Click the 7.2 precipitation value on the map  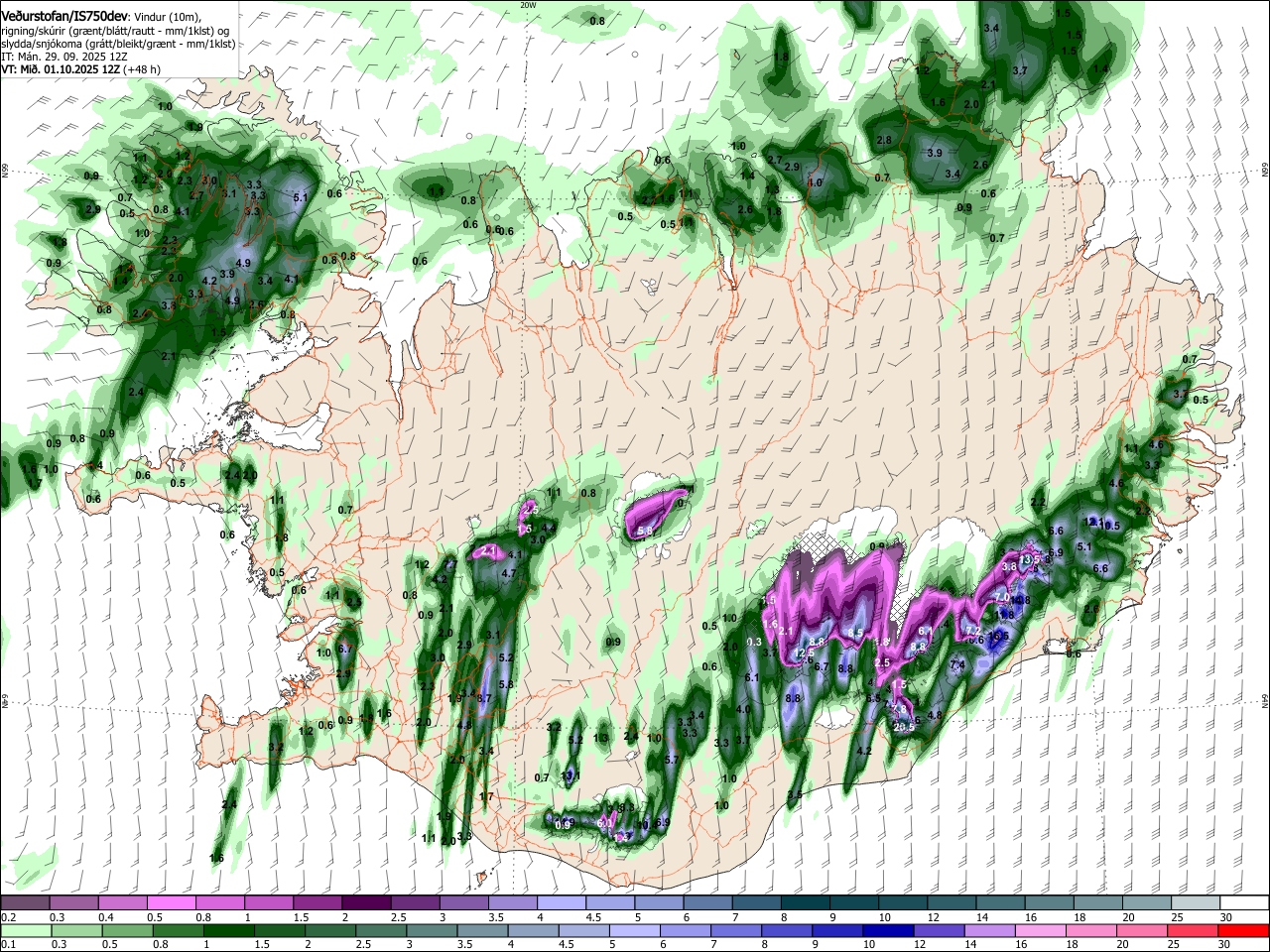pos(973,630)
